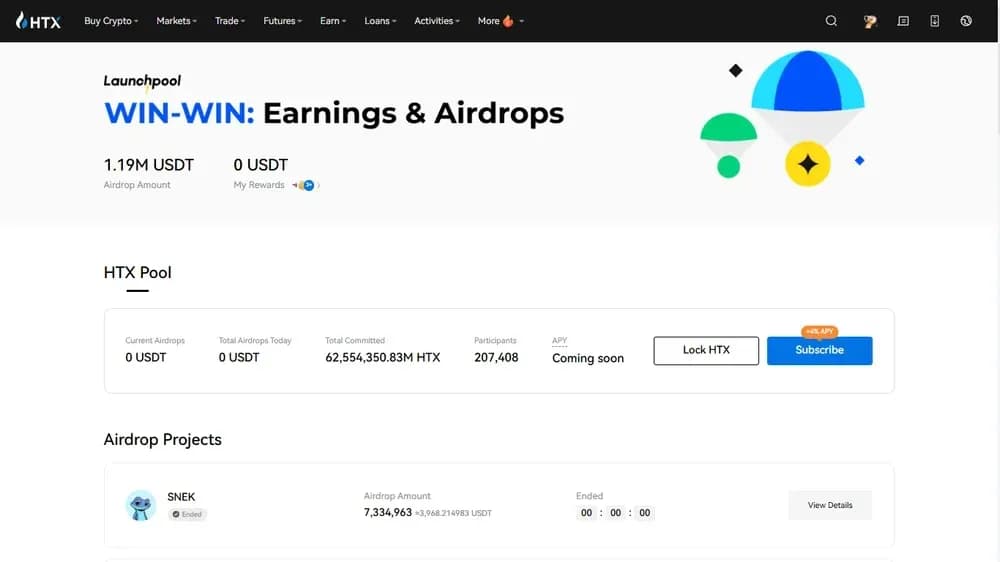Click the SNEK project avatar icon
Image resolution: width=1000 pixels, height=562 pixels.
pos(140,505)
